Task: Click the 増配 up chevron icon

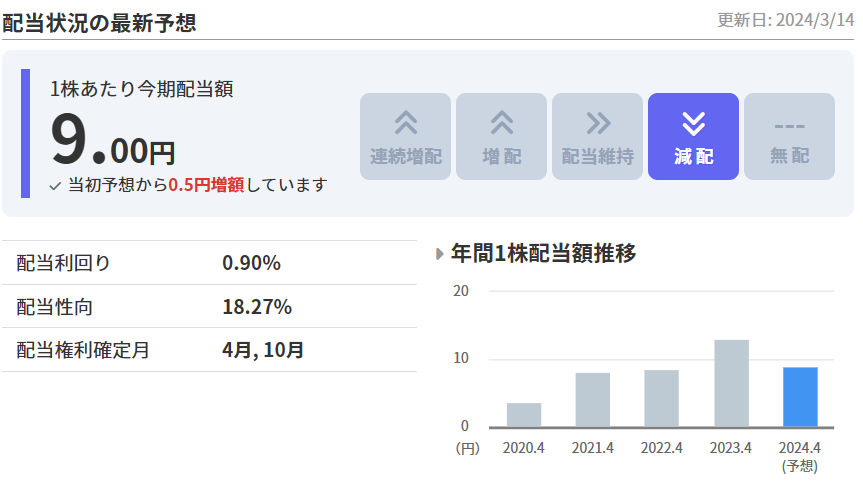Action: pyautogui.click(x=501, y=123)
